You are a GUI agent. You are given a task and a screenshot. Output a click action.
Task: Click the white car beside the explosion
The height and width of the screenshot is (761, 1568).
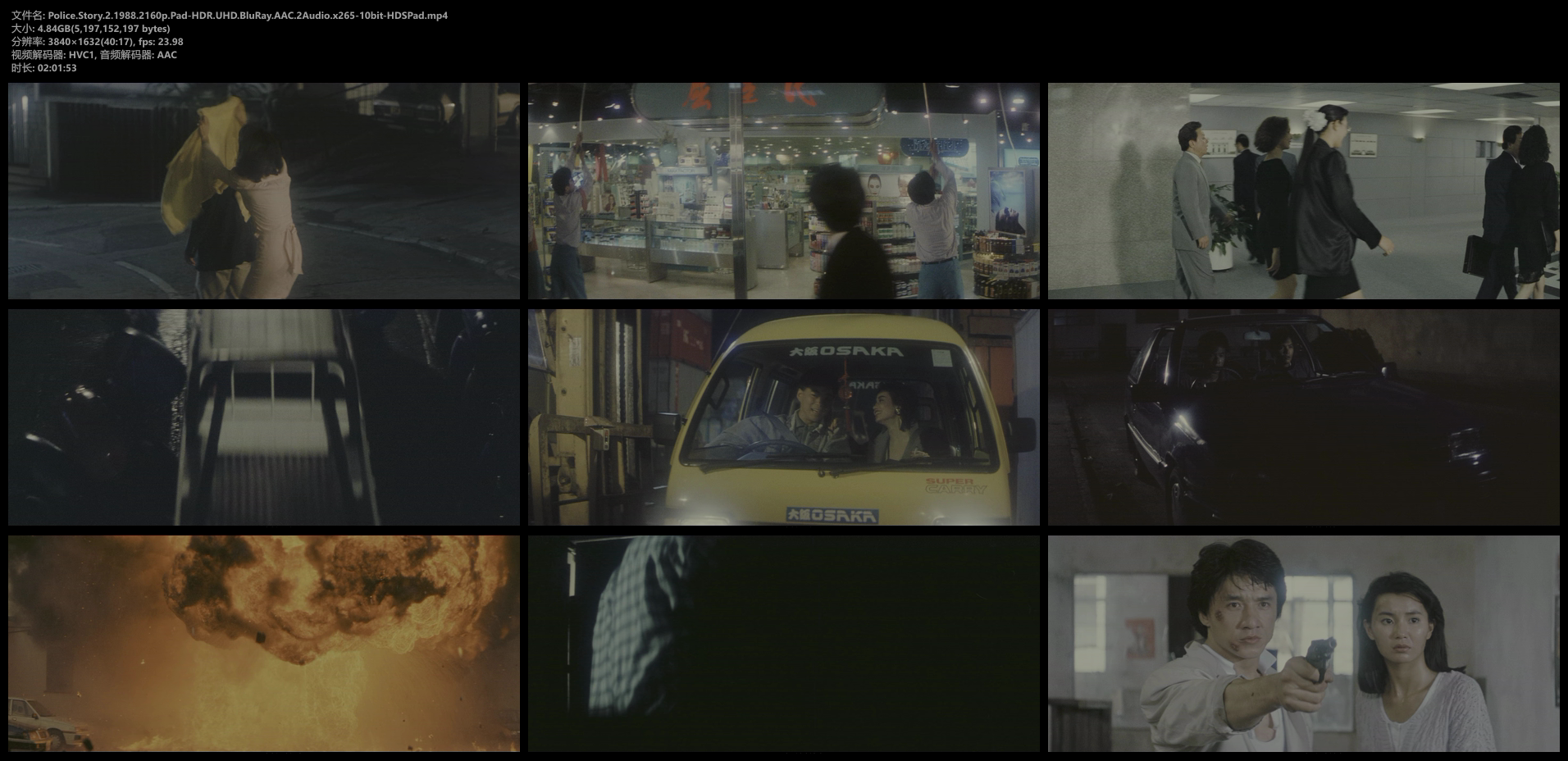[x=49, y=722]
